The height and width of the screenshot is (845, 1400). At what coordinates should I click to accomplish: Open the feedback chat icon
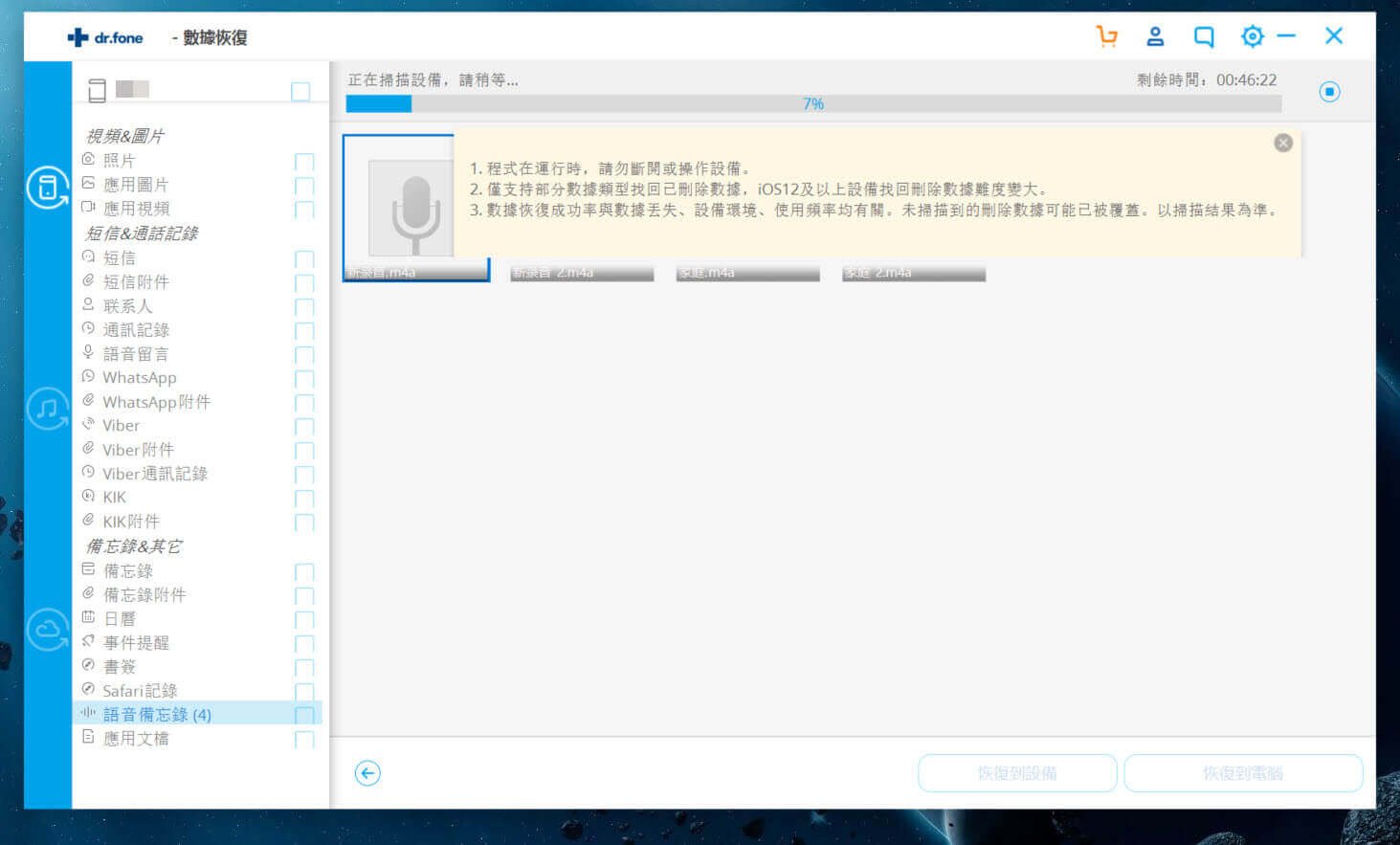(1204, 36)
